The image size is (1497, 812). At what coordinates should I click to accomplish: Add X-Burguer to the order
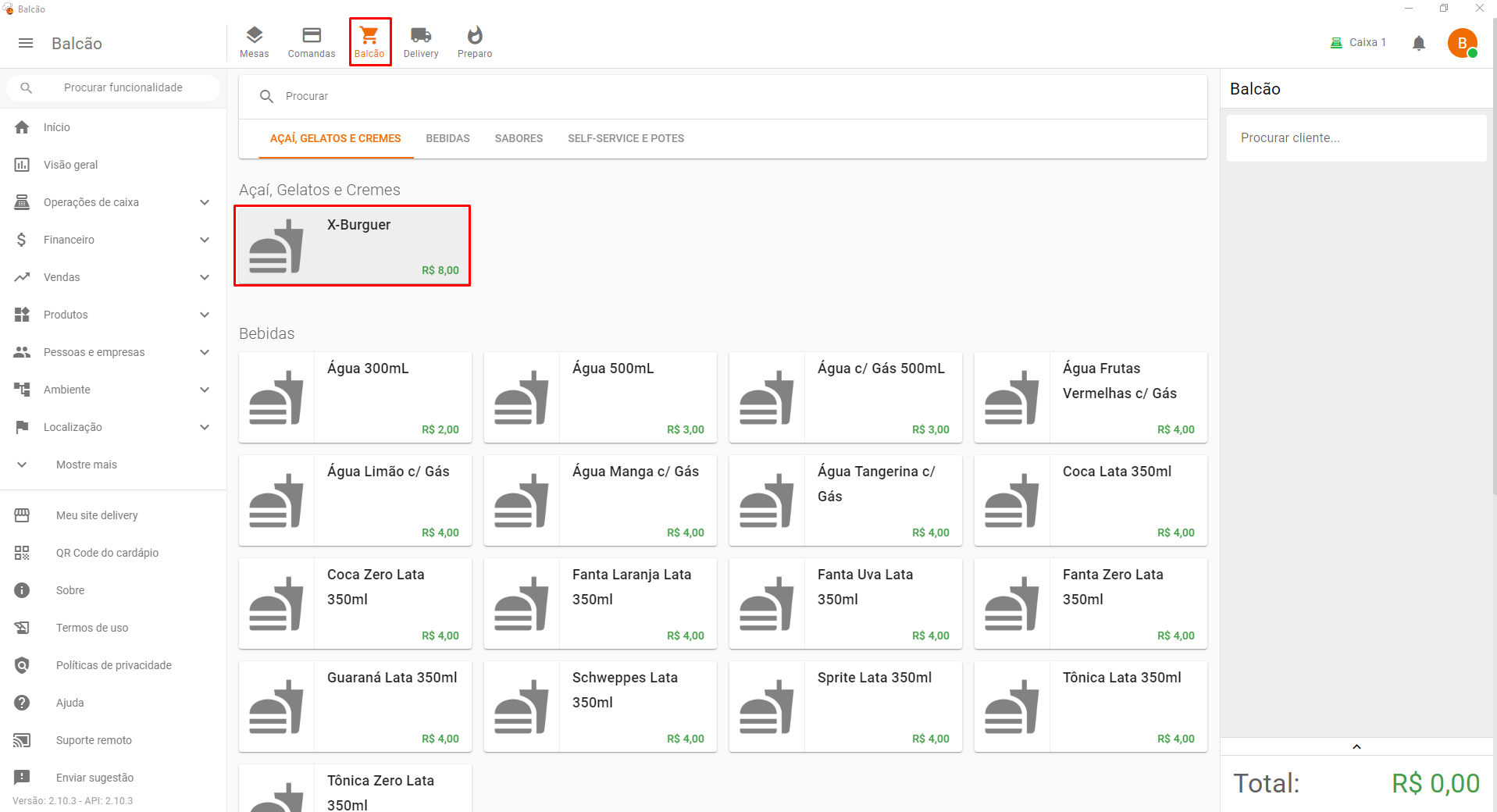(x=355, y=245)
